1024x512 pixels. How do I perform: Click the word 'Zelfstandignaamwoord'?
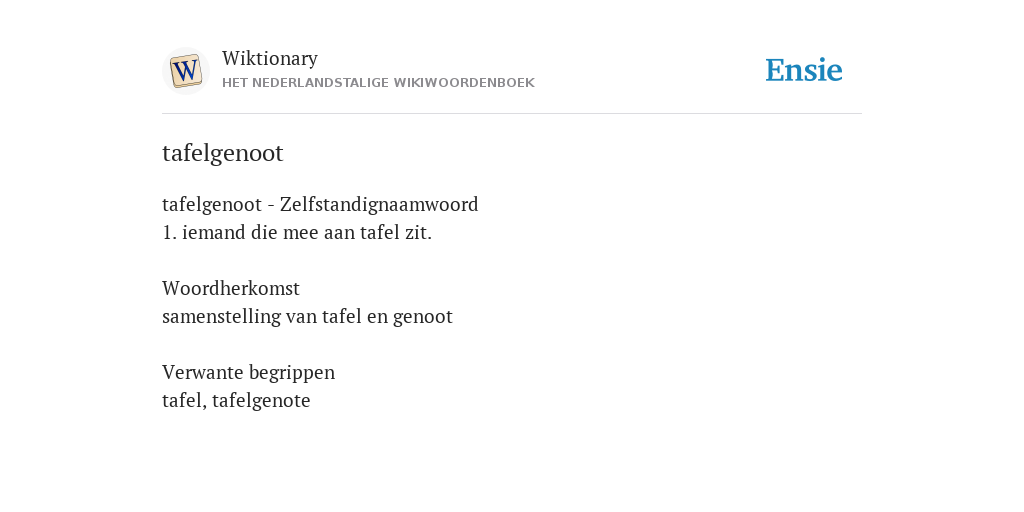[379, 204]
